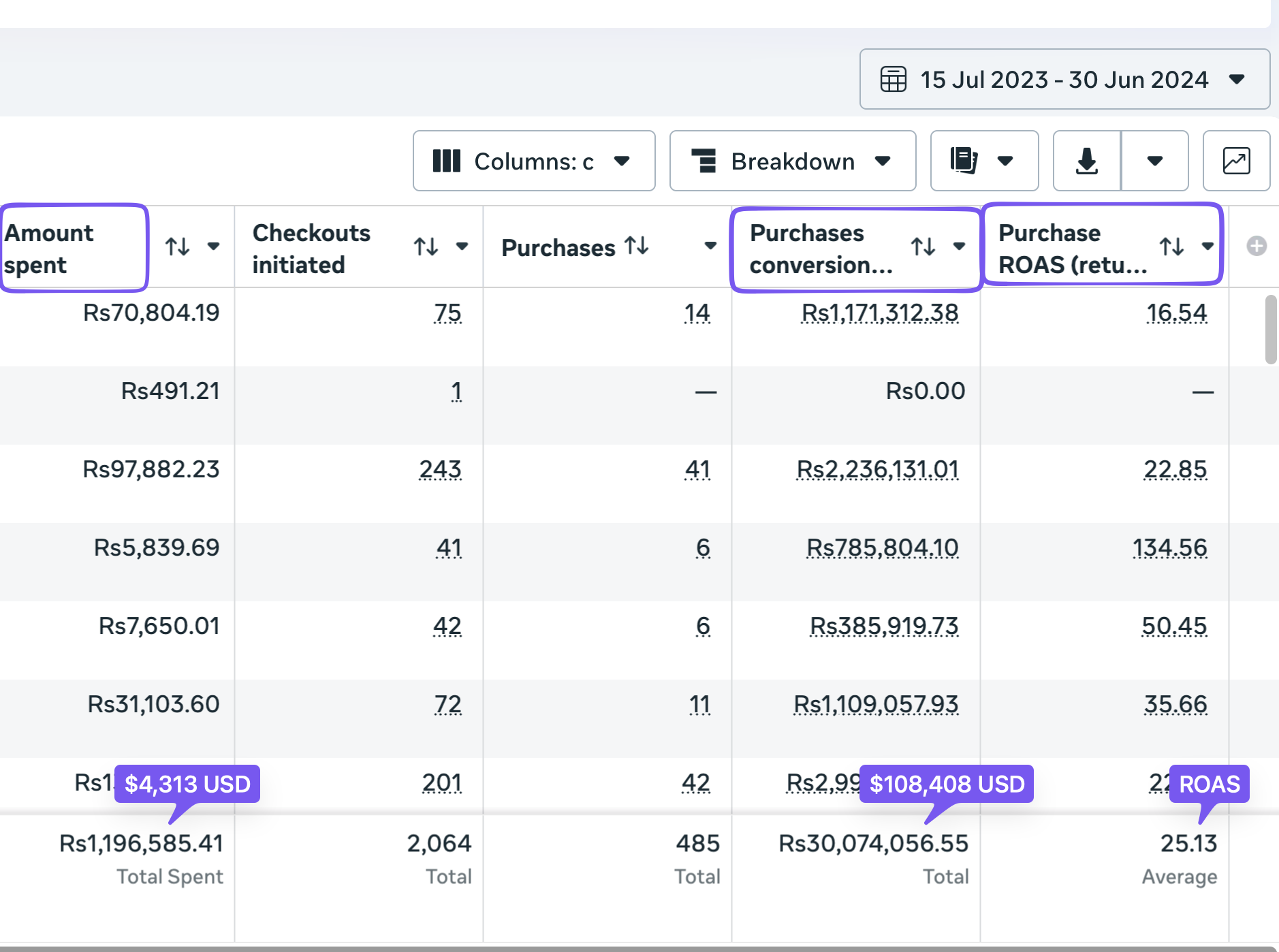Viewport: 1279px width, 952px height.
Task: Click checkouts value 201
Action: 441,782
